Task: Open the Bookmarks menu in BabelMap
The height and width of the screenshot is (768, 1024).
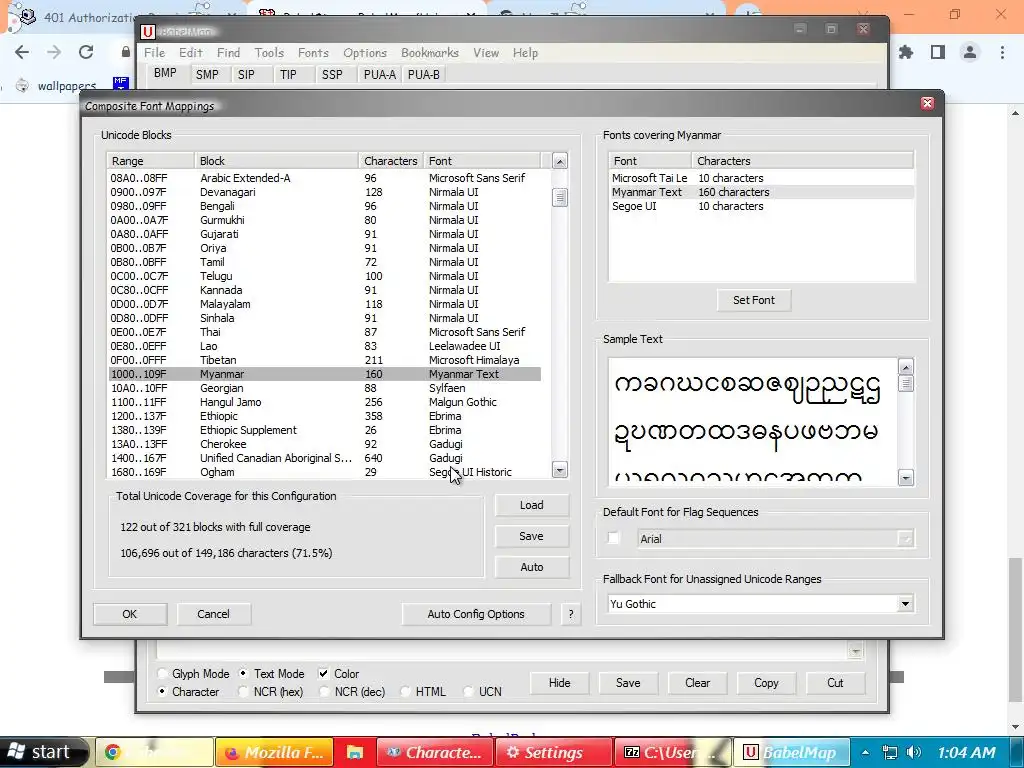Action: coord(430,53)
